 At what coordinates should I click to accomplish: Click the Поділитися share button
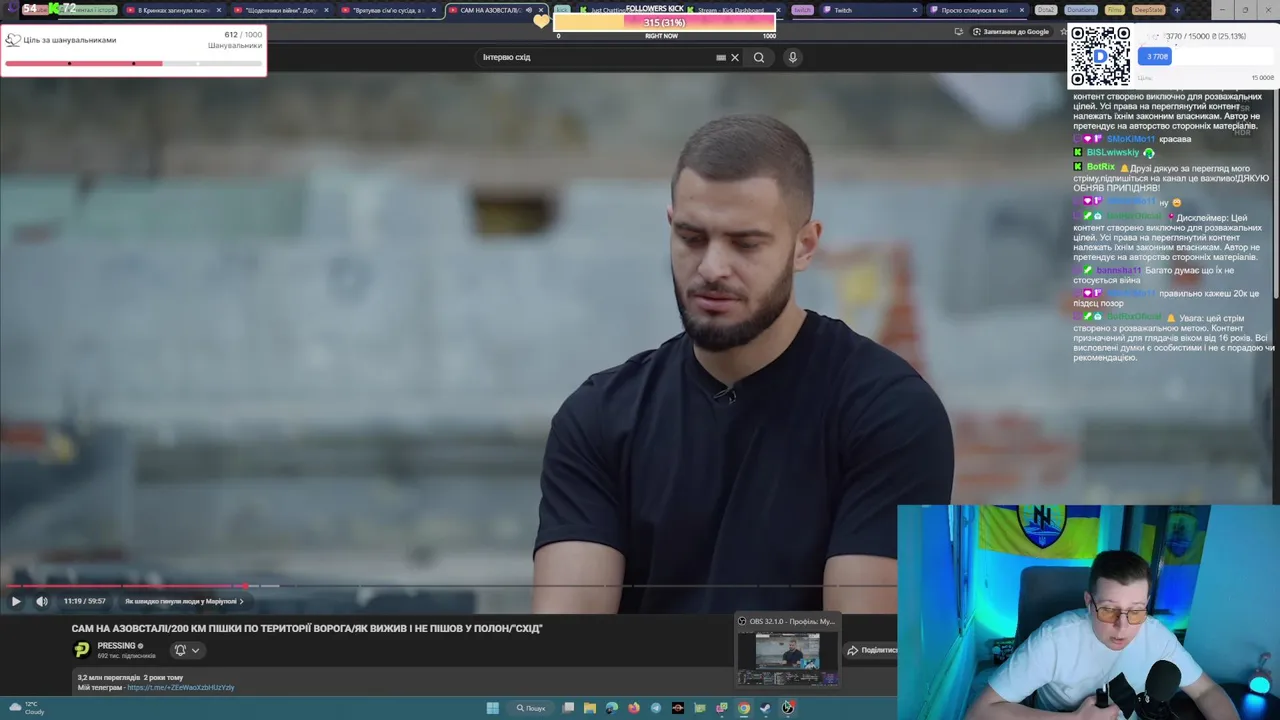[x=872, y=650]
